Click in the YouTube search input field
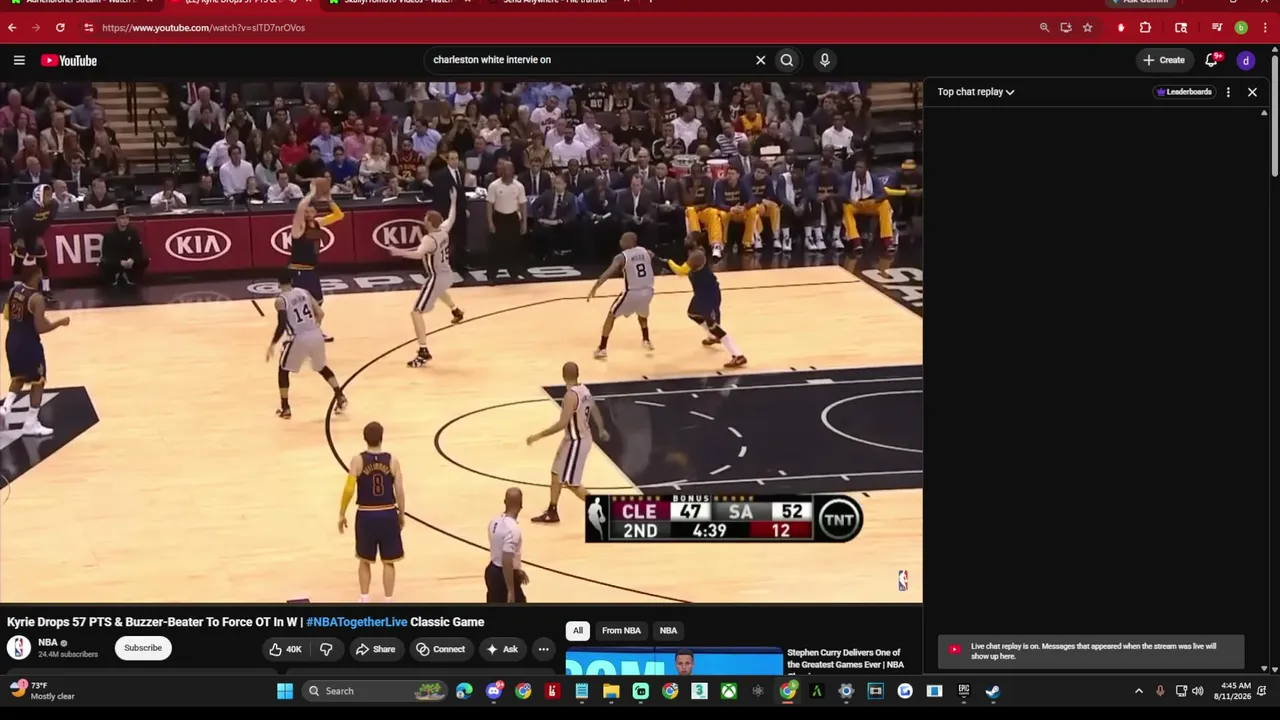The width and height of the screenshot is (1280, 720). point(590,60)
